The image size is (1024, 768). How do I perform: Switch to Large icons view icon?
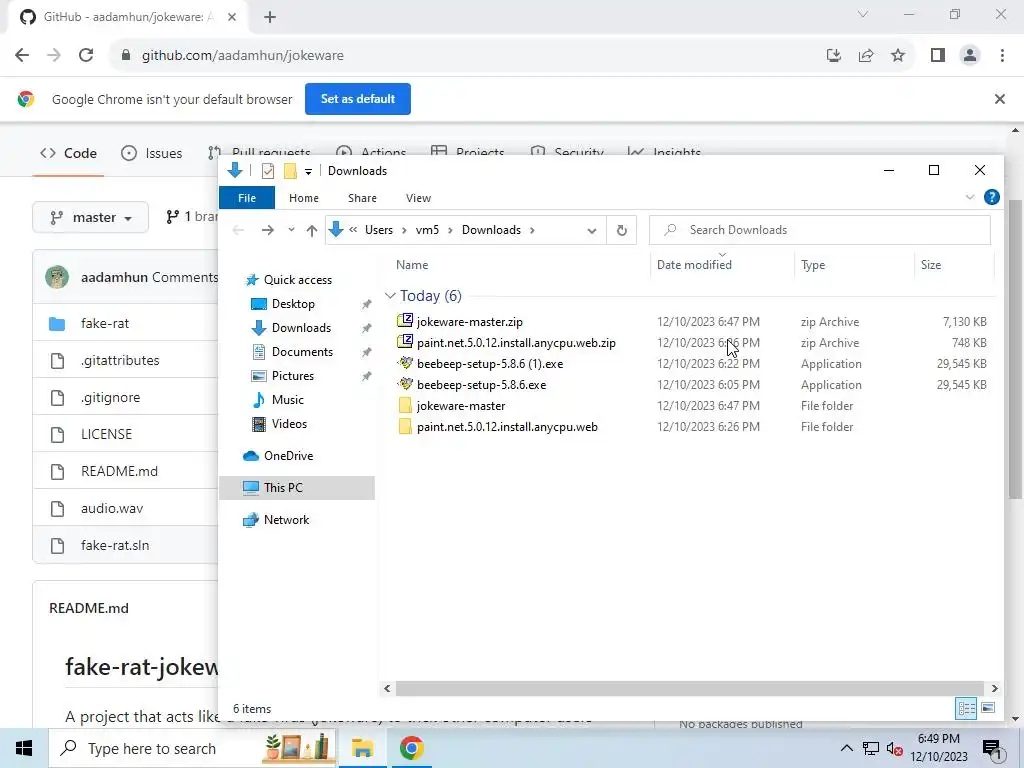click(987, 708)
